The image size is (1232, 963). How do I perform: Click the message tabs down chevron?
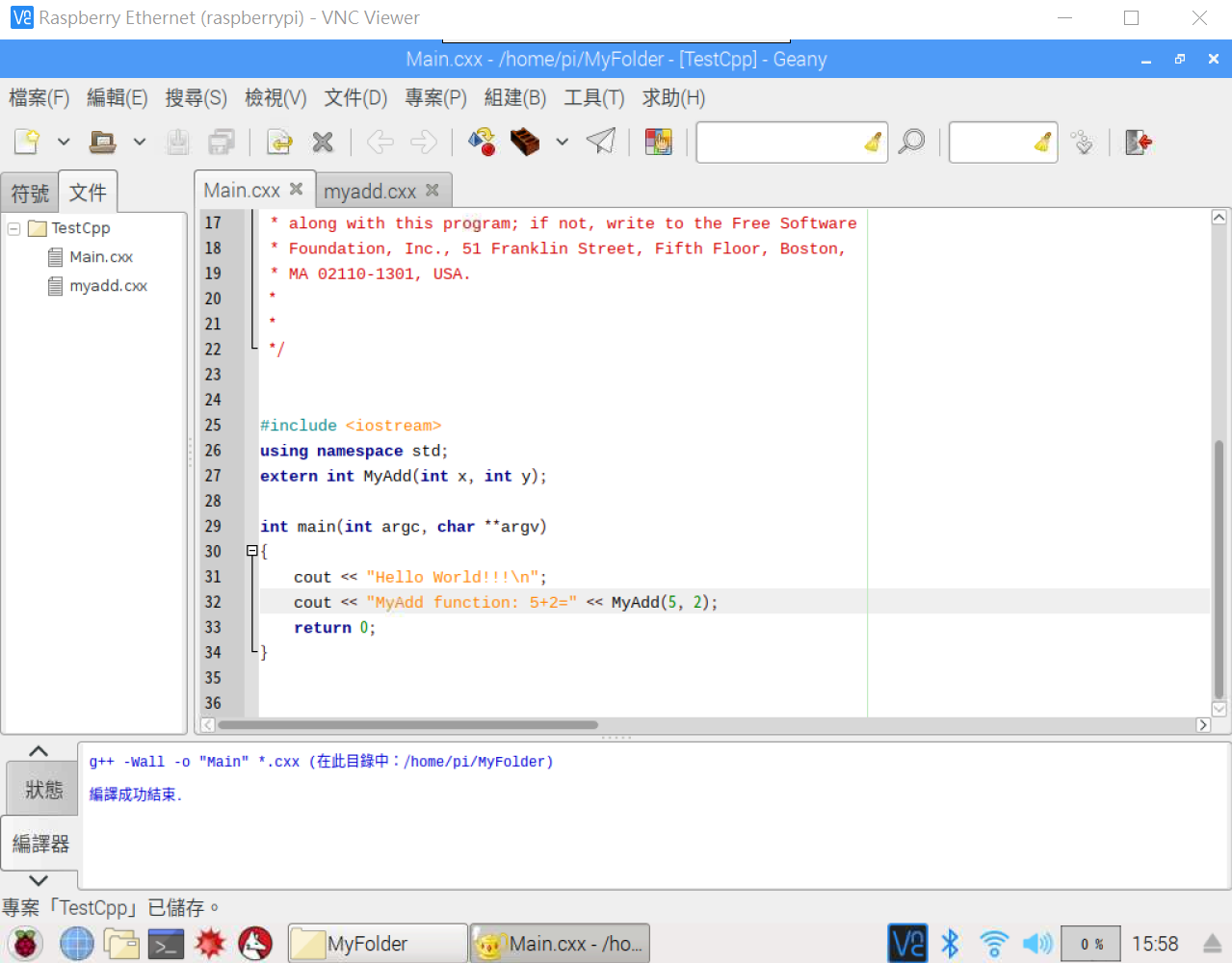(39, 880)
